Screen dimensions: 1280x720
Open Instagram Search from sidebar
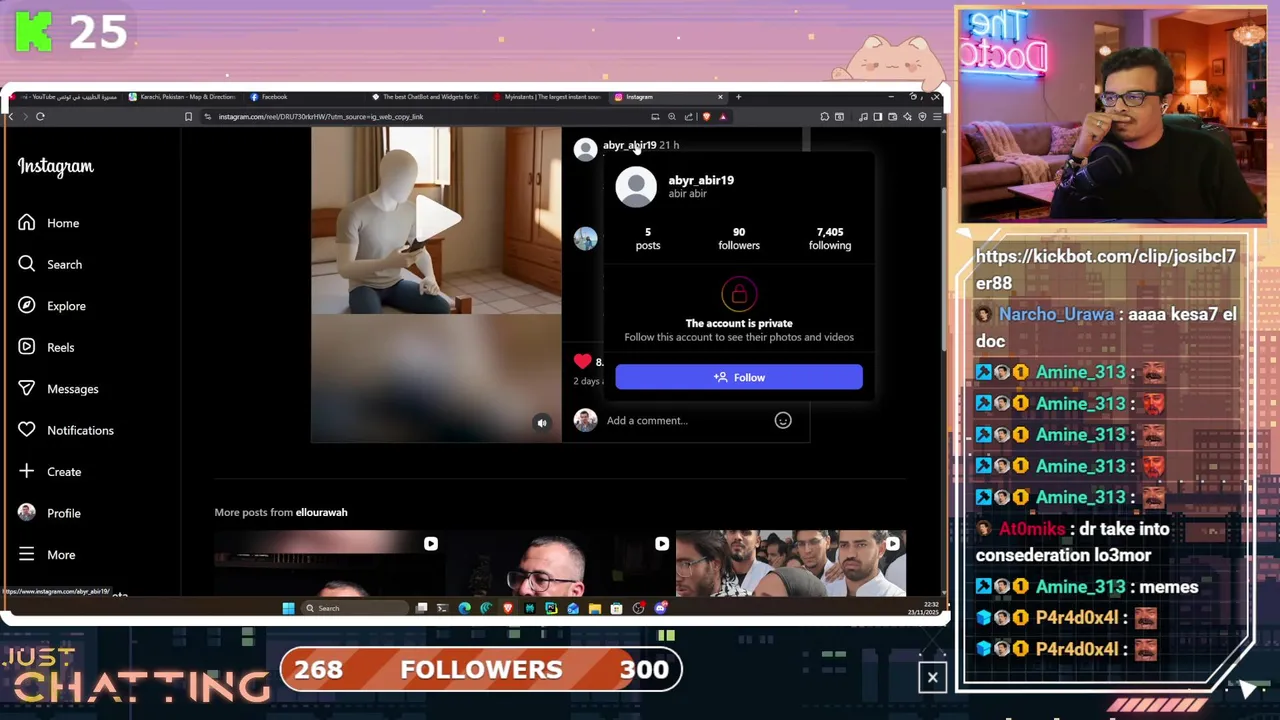pyautogui.click(x=50, y=264)
